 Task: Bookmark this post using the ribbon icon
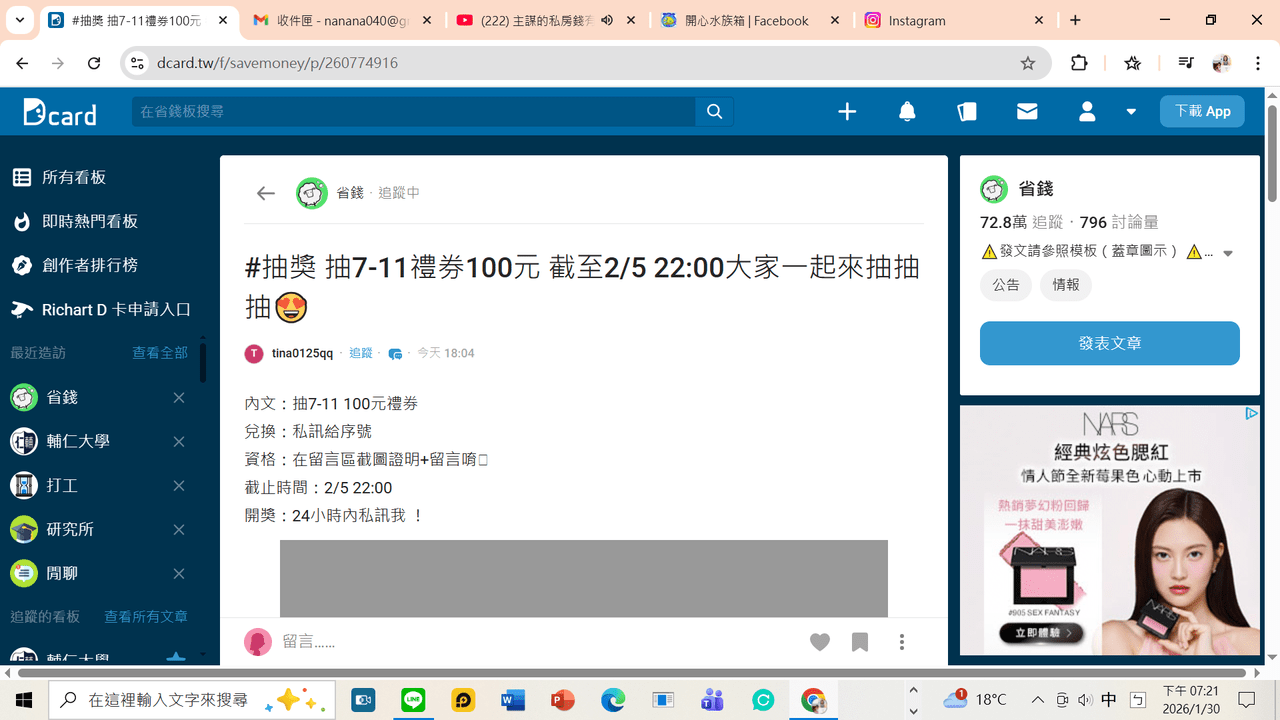coord(860,642)
